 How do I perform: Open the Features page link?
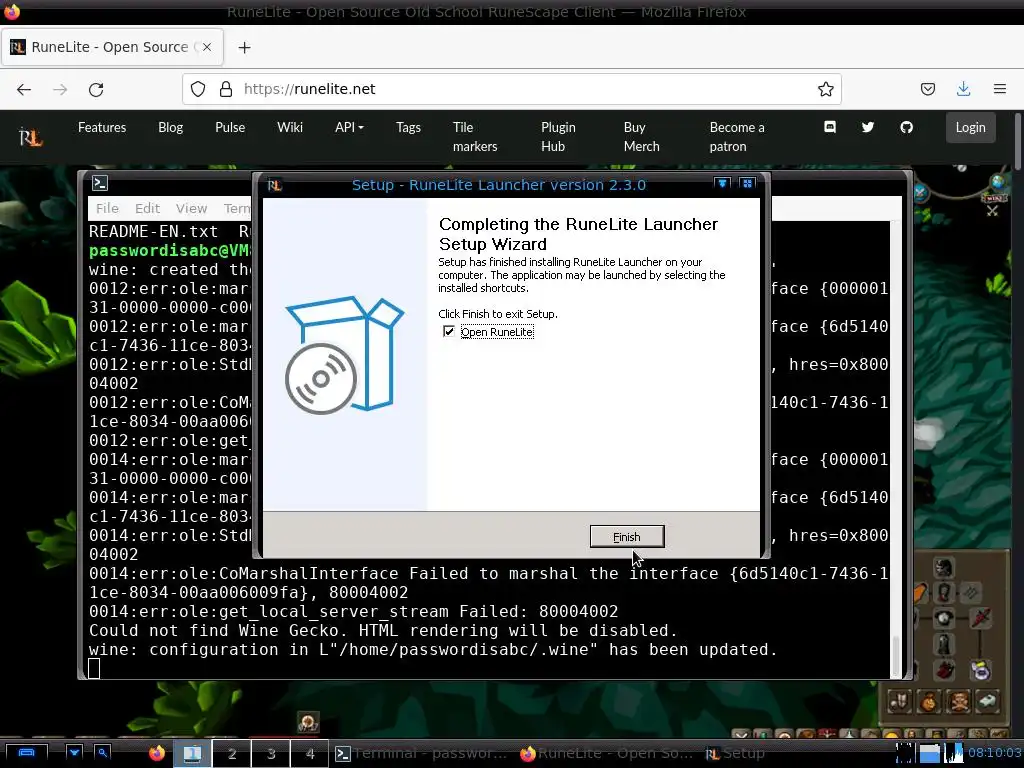(102, 127)
